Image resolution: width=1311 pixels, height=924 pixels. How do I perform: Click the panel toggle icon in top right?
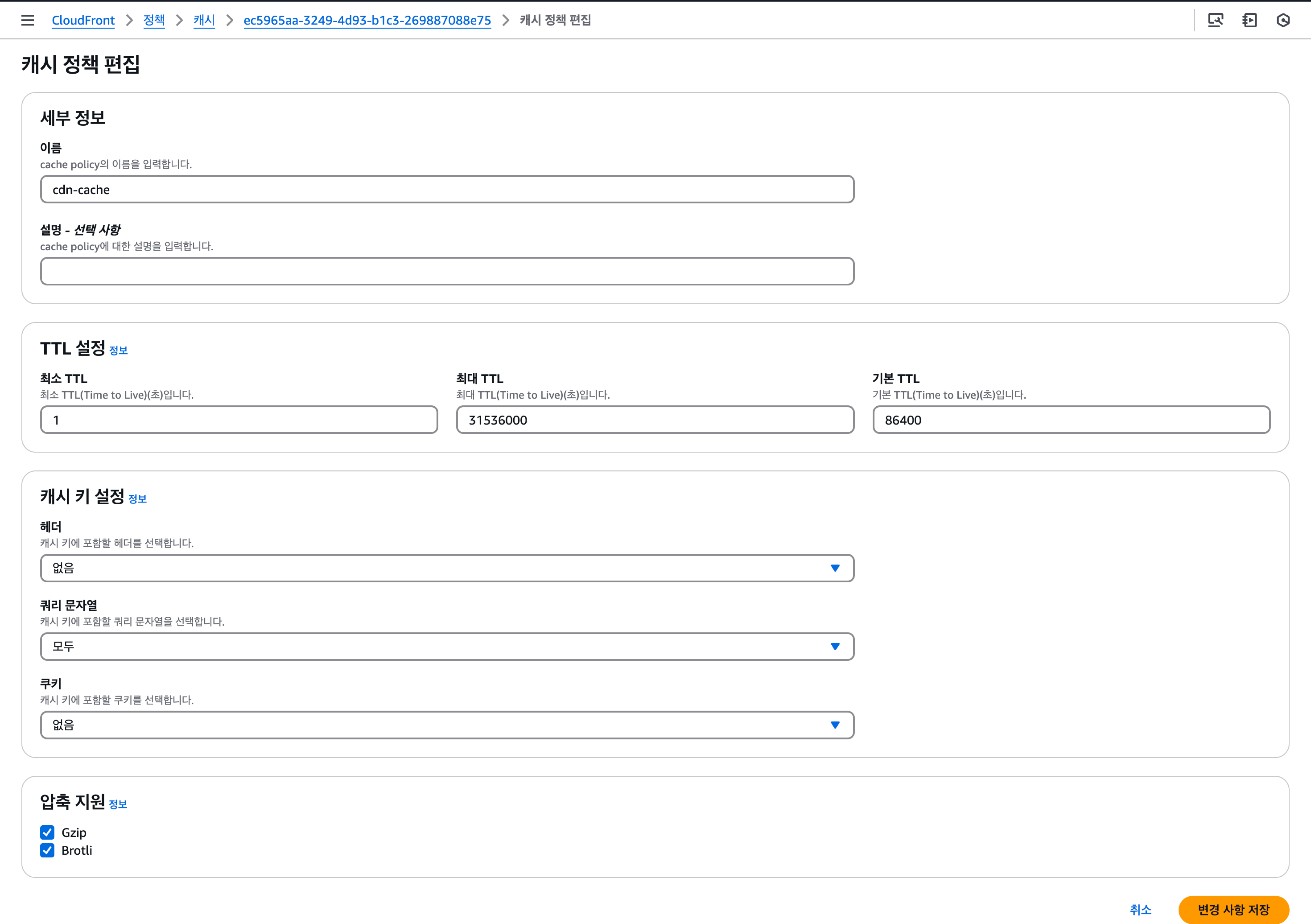pos(1249,21)
